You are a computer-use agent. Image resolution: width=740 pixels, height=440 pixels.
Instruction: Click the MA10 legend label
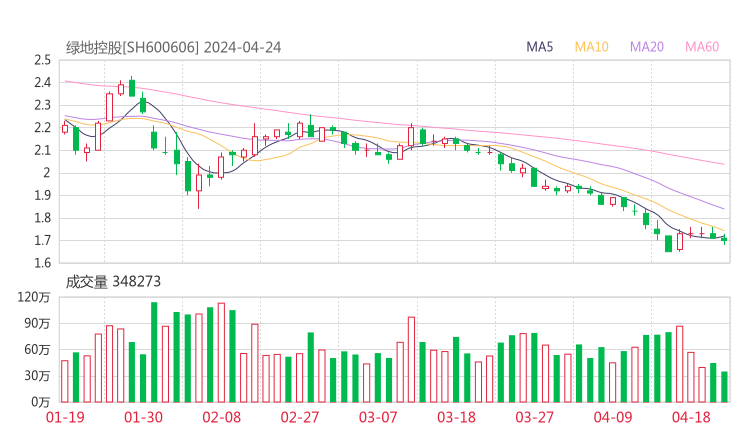point(591,47)
